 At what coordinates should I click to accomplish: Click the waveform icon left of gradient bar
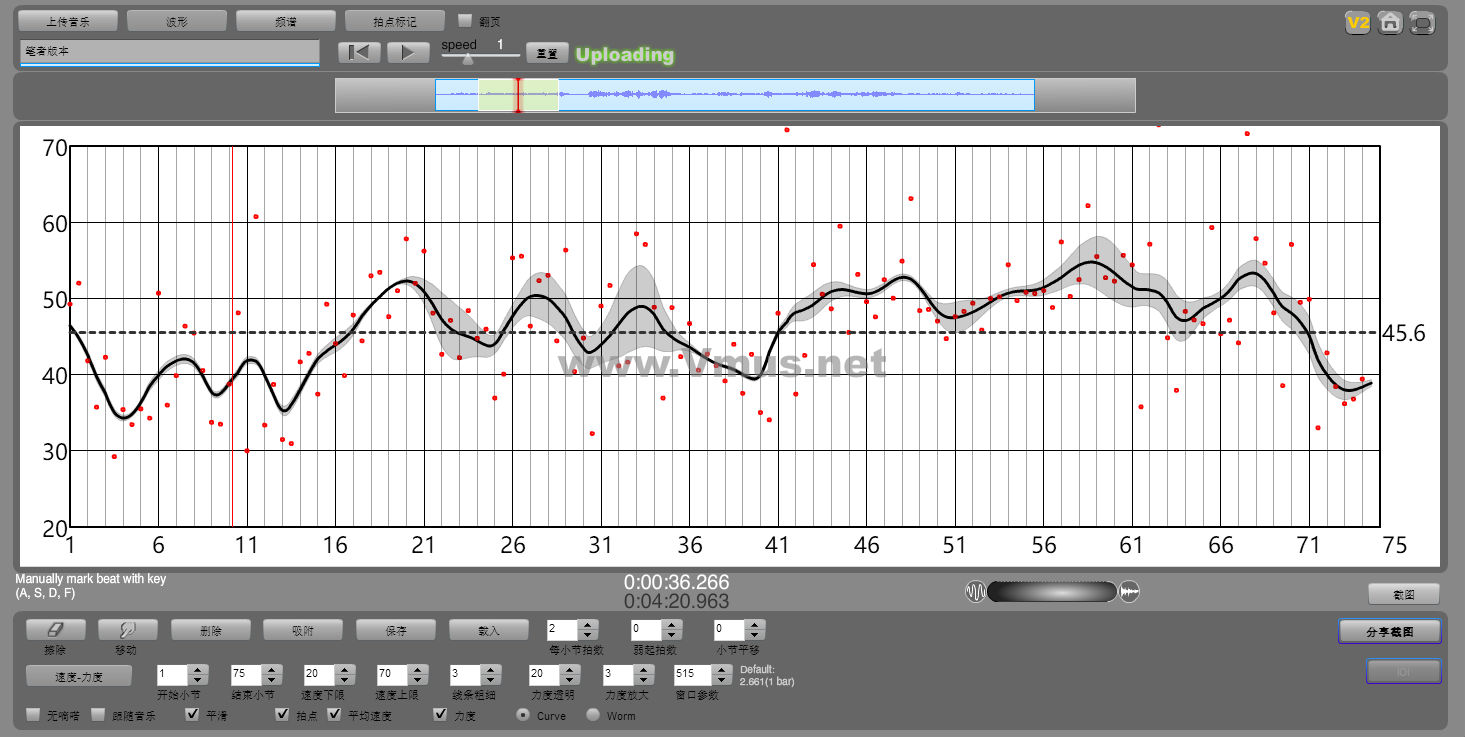point(975,592)
